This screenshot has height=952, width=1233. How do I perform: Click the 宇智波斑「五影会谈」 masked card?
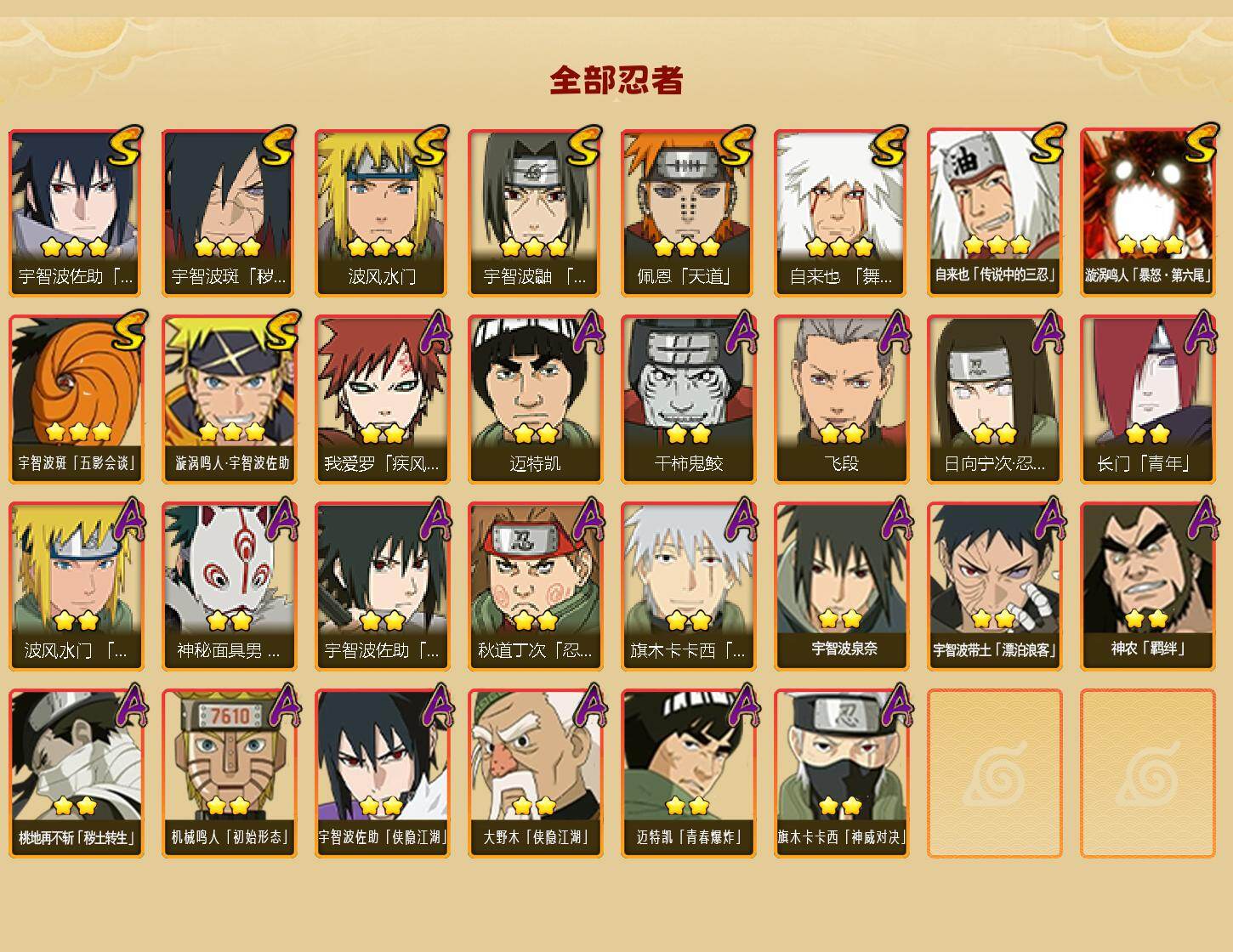tap(77, 399)
